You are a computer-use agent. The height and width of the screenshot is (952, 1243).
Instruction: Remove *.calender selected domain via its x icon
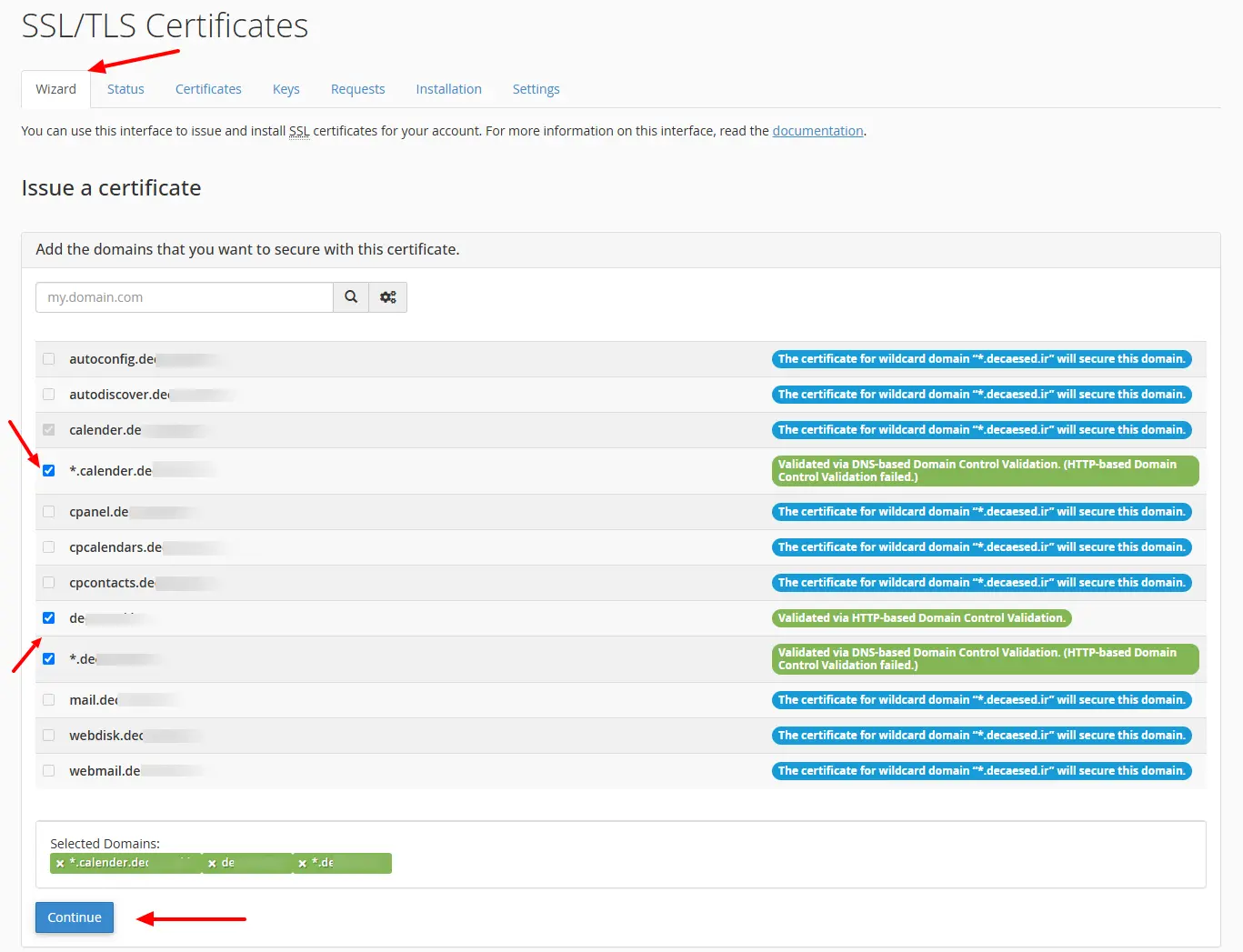coord(60,864)
